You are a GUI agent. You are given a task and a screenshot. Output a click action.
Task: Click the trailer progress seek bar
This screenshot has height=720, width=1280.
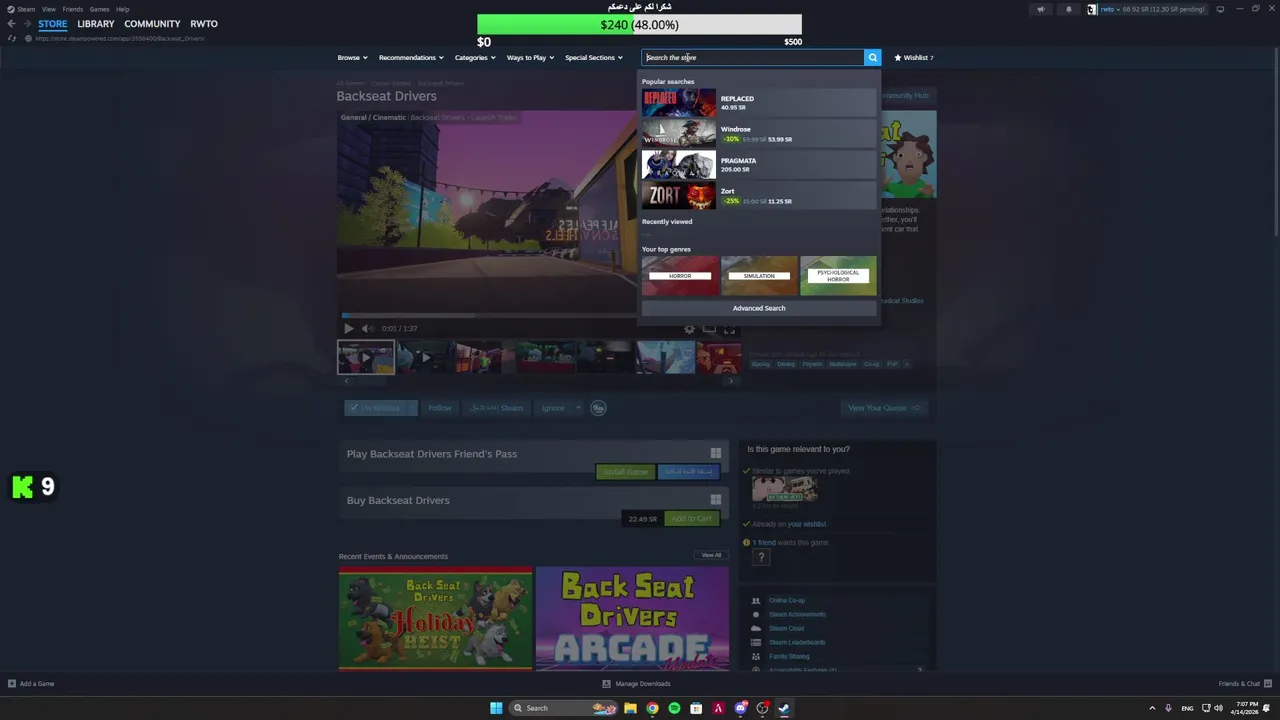coord(488,315)
